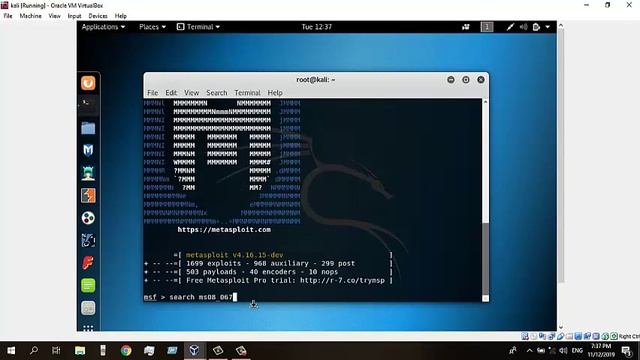
Task: Click terminal title root@kali: ~
Action: click(x=316, y=80)
